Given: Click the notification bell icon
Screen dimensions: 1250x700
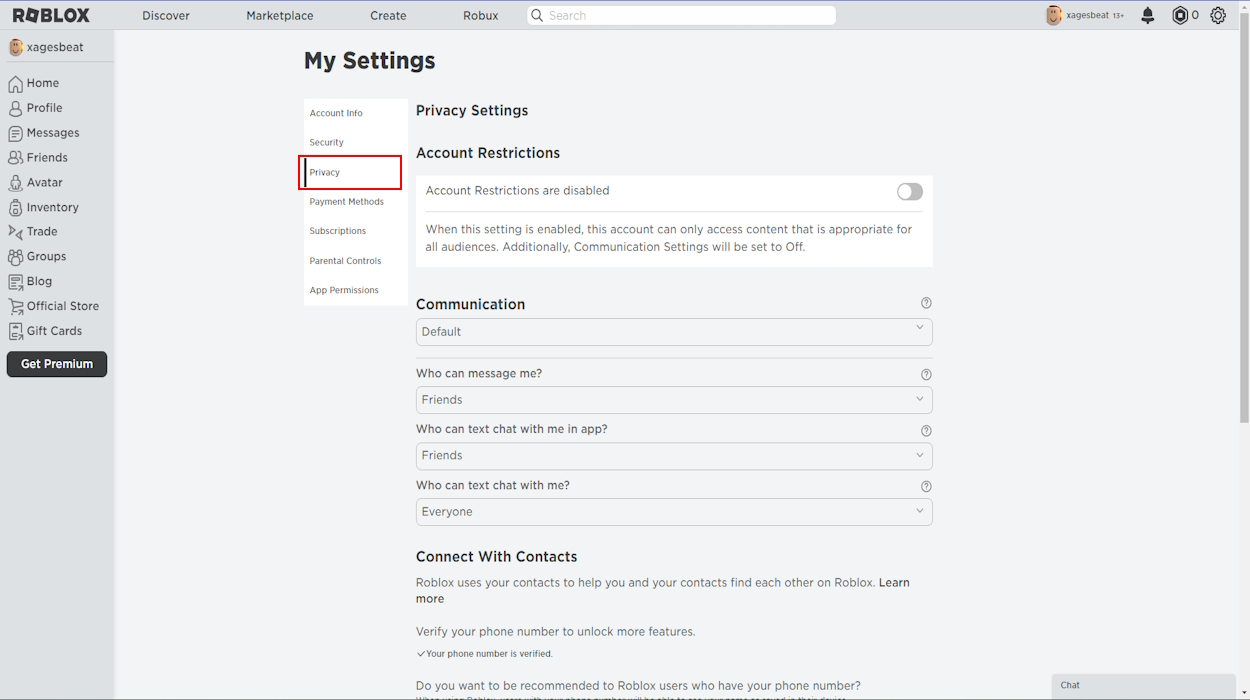Looking at the screenshot, I should [x=1146, y=15].
